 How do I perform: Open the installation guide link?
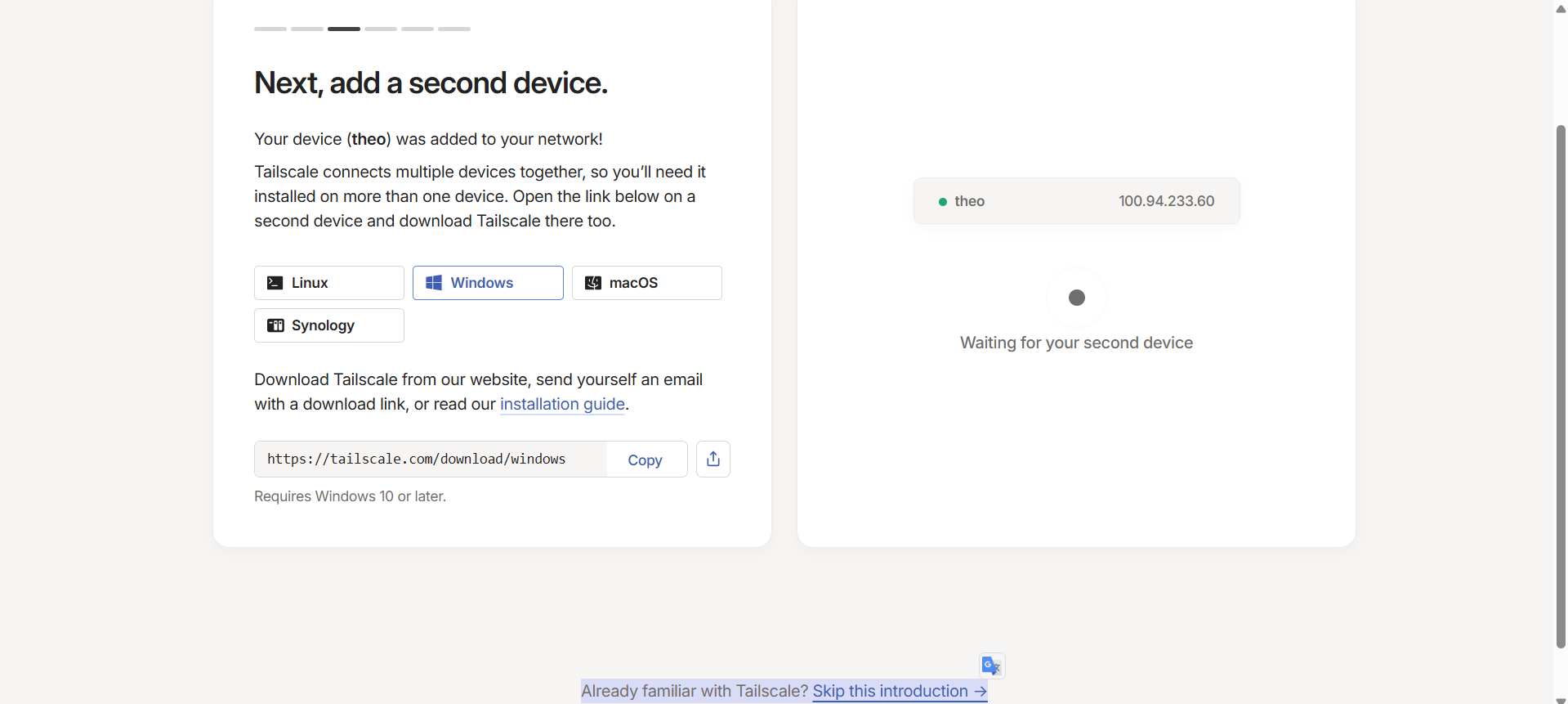(x=562, y=404)
